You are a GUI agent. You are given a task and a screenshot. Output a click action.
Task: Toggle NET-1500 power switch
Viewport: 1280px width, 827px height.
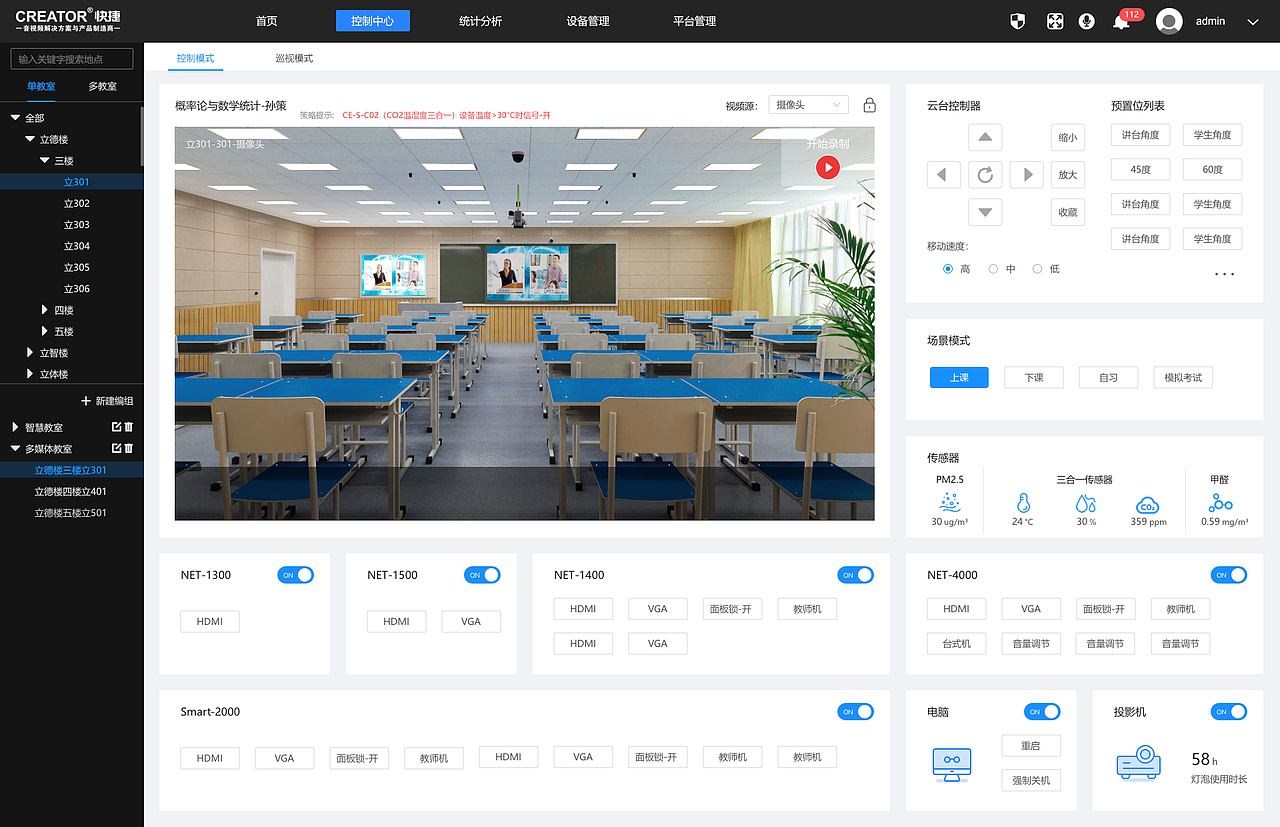[x=482, y=575]
